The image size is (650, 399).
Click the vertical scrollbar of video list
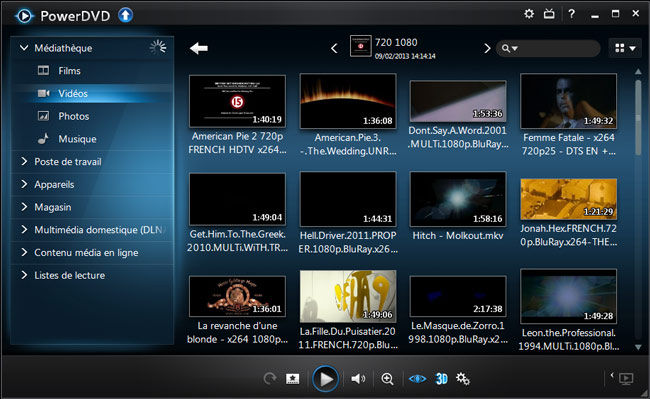pos(638,118)
